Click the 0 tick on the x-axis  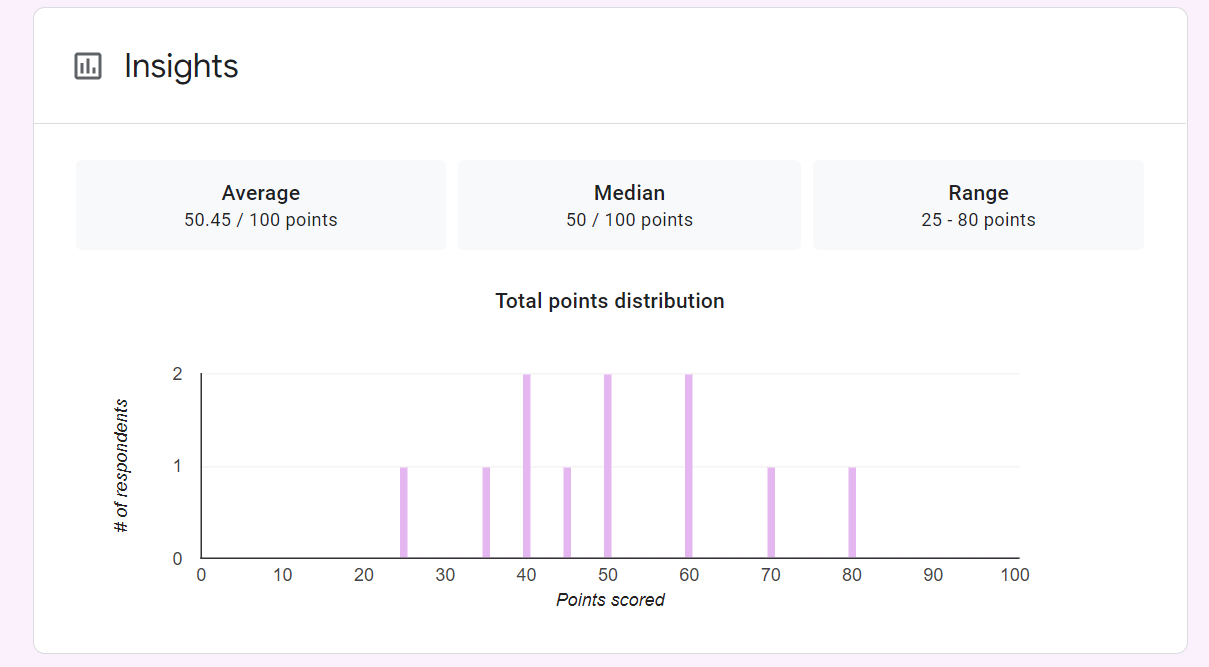(x=201, y=575)
